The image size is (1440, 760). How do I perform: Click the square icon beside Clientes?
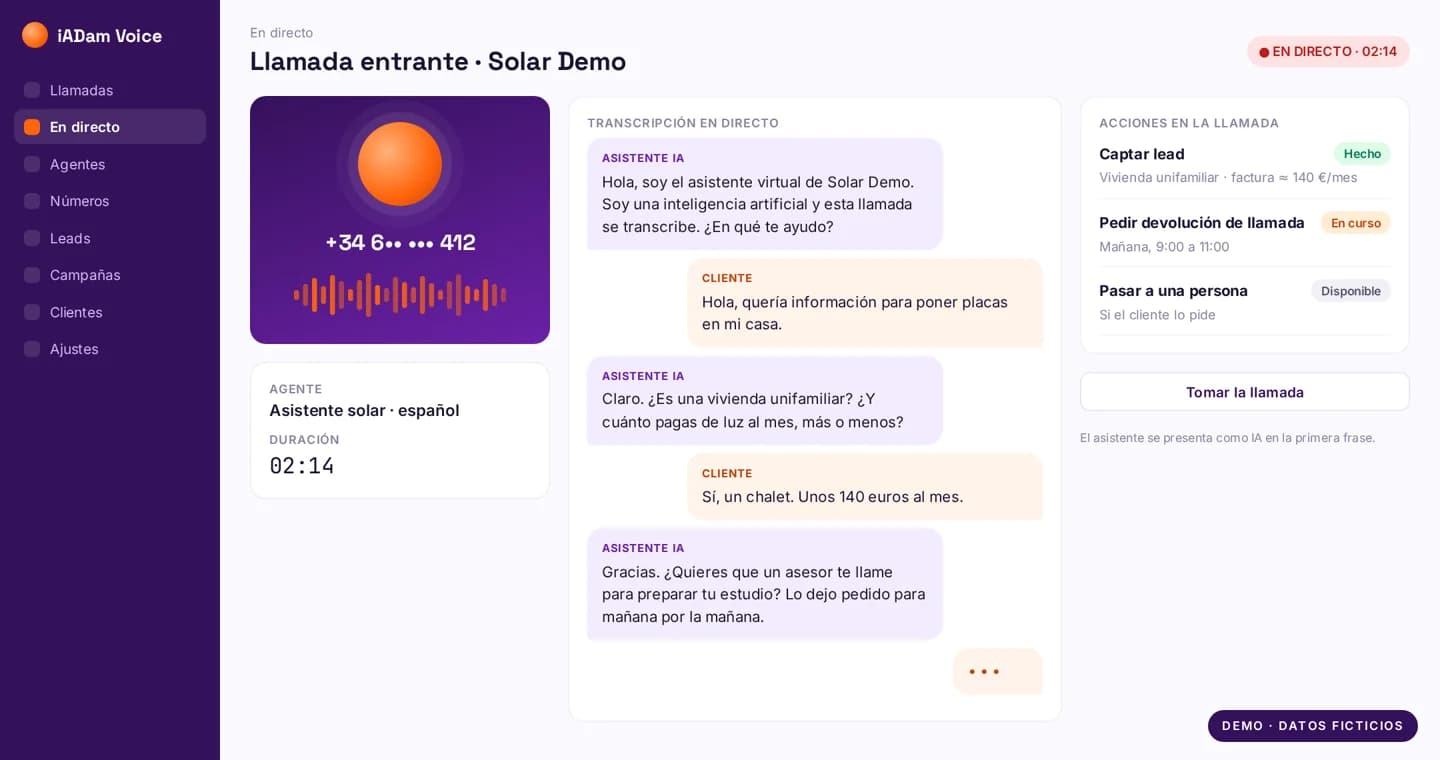tap(32, 312)
